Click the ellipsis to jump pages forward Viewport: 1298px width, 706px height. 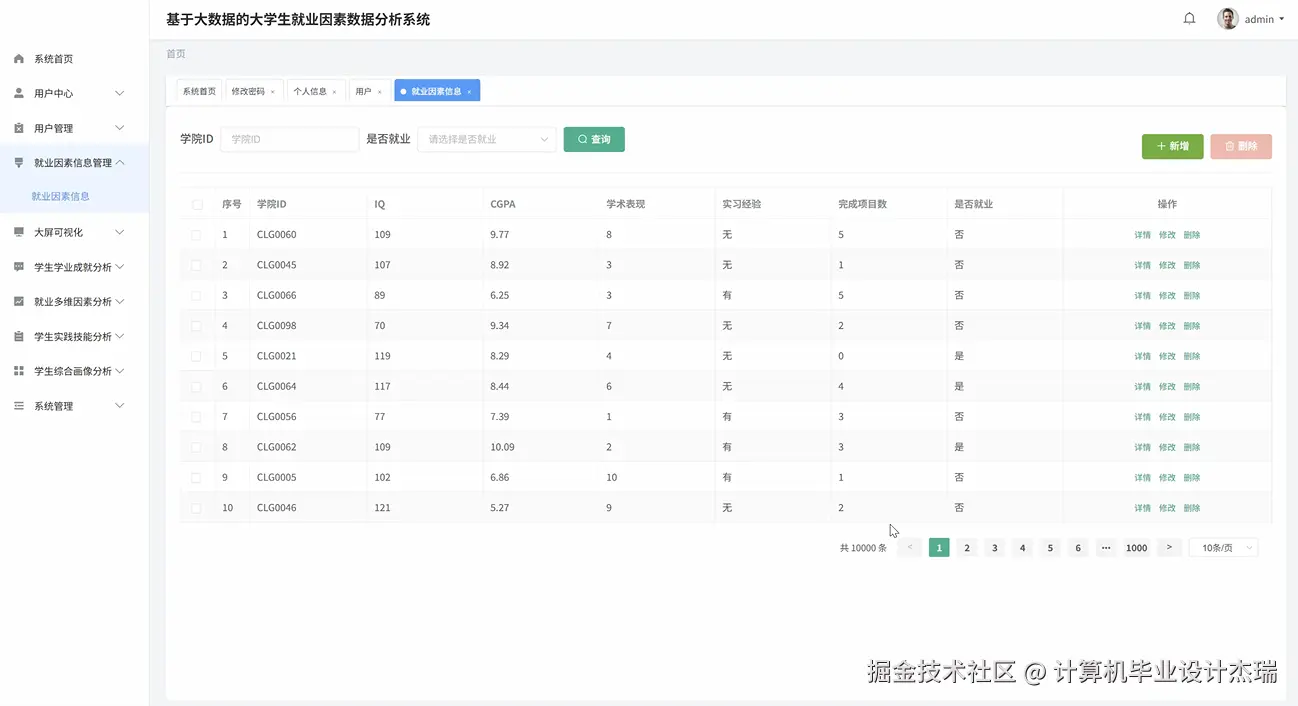coord(1105,548)
